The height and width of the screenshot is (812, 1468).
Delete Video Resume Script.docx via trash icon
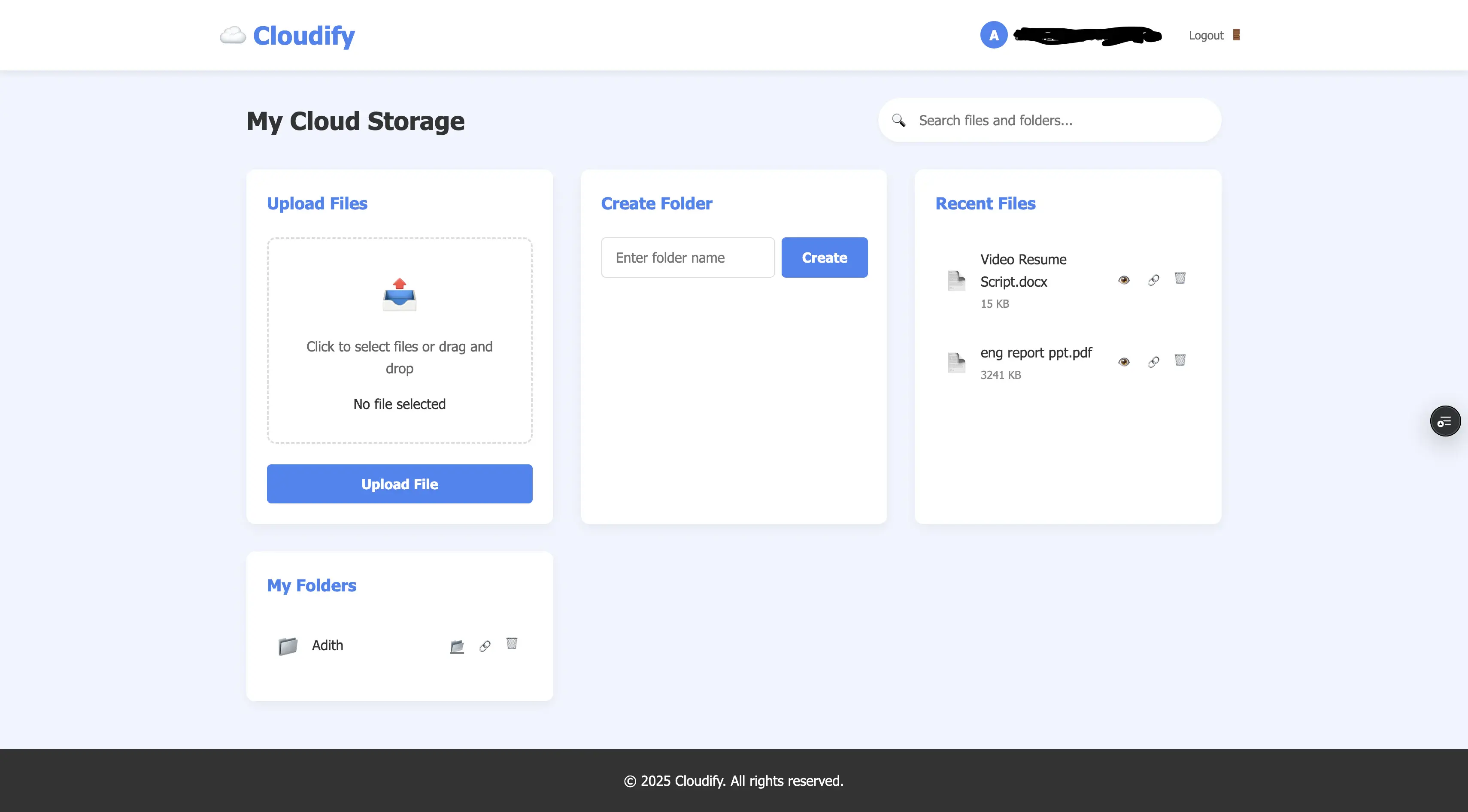click(1180, 278)
